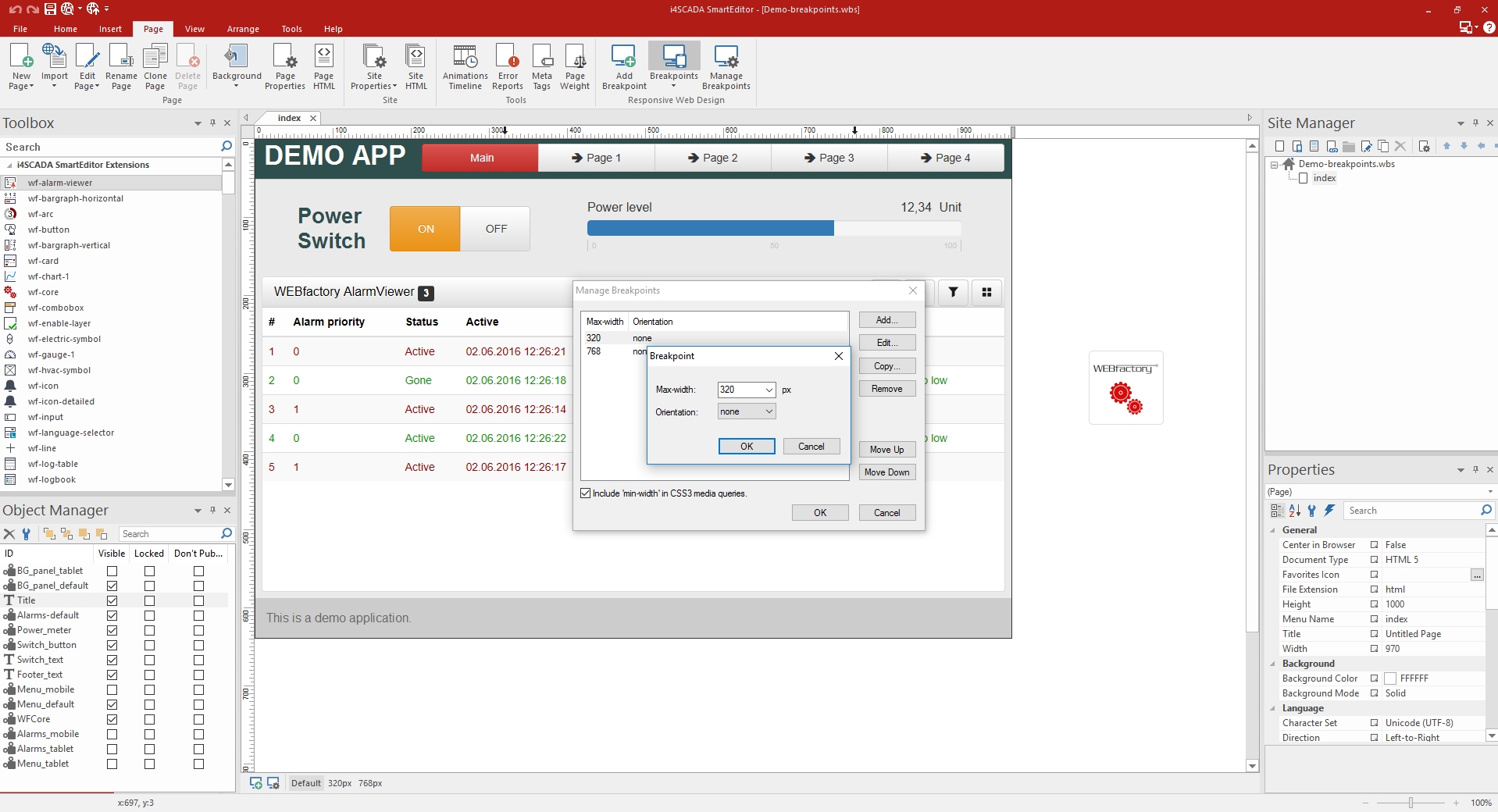Click the Rename Page icon
This screenshot has height=812, width=1498.
pyautogui.click(x=121, y=66)
